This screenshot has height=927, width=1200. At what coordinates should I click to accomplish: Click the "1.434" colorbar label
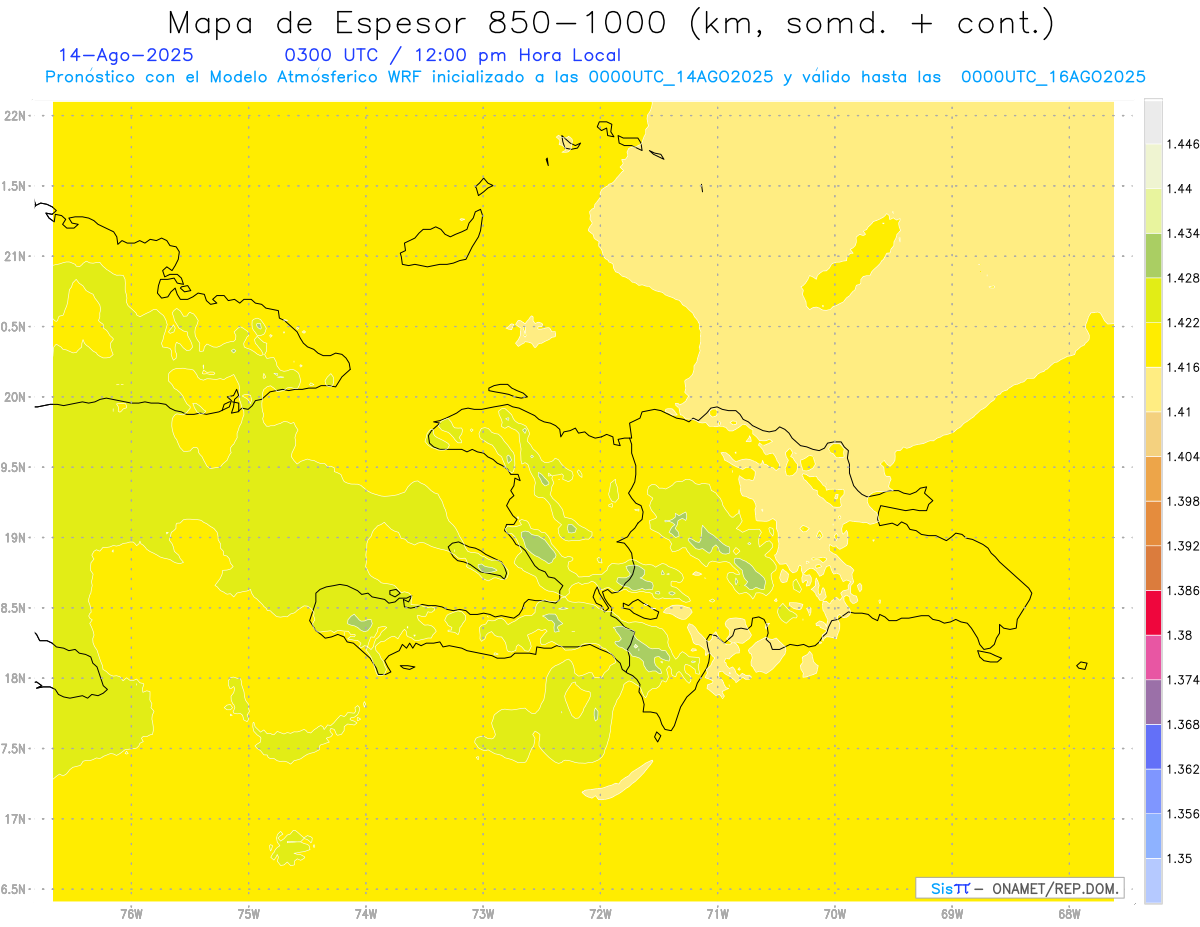(1185, 233)
